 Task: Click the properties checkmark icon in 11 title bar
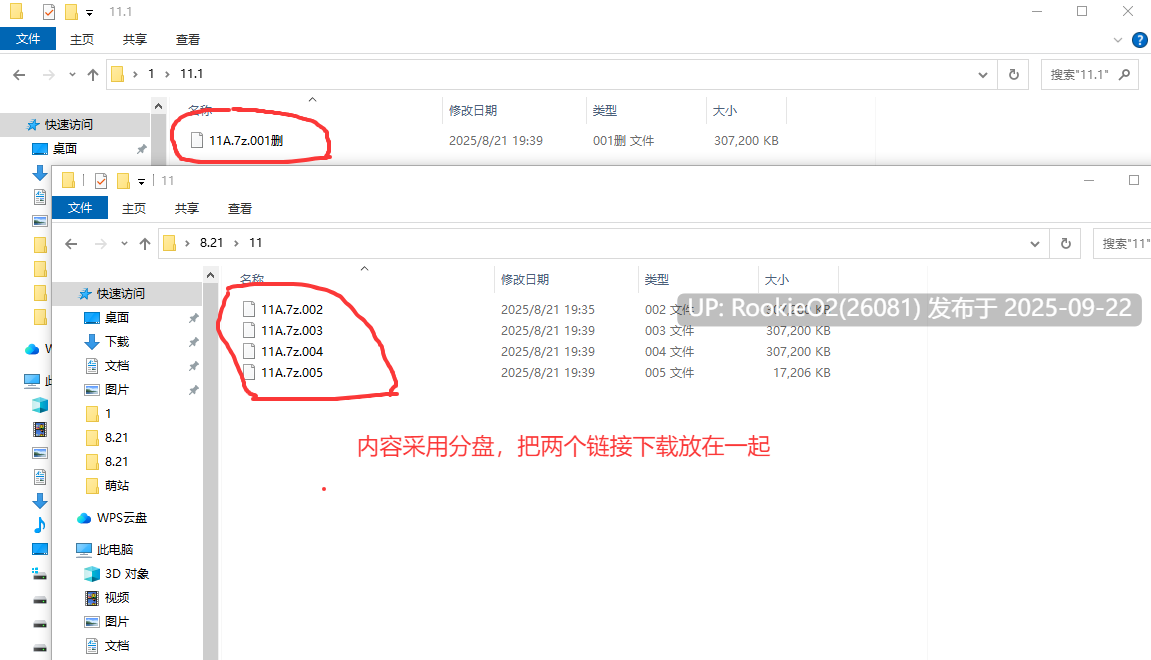[101, 181]
